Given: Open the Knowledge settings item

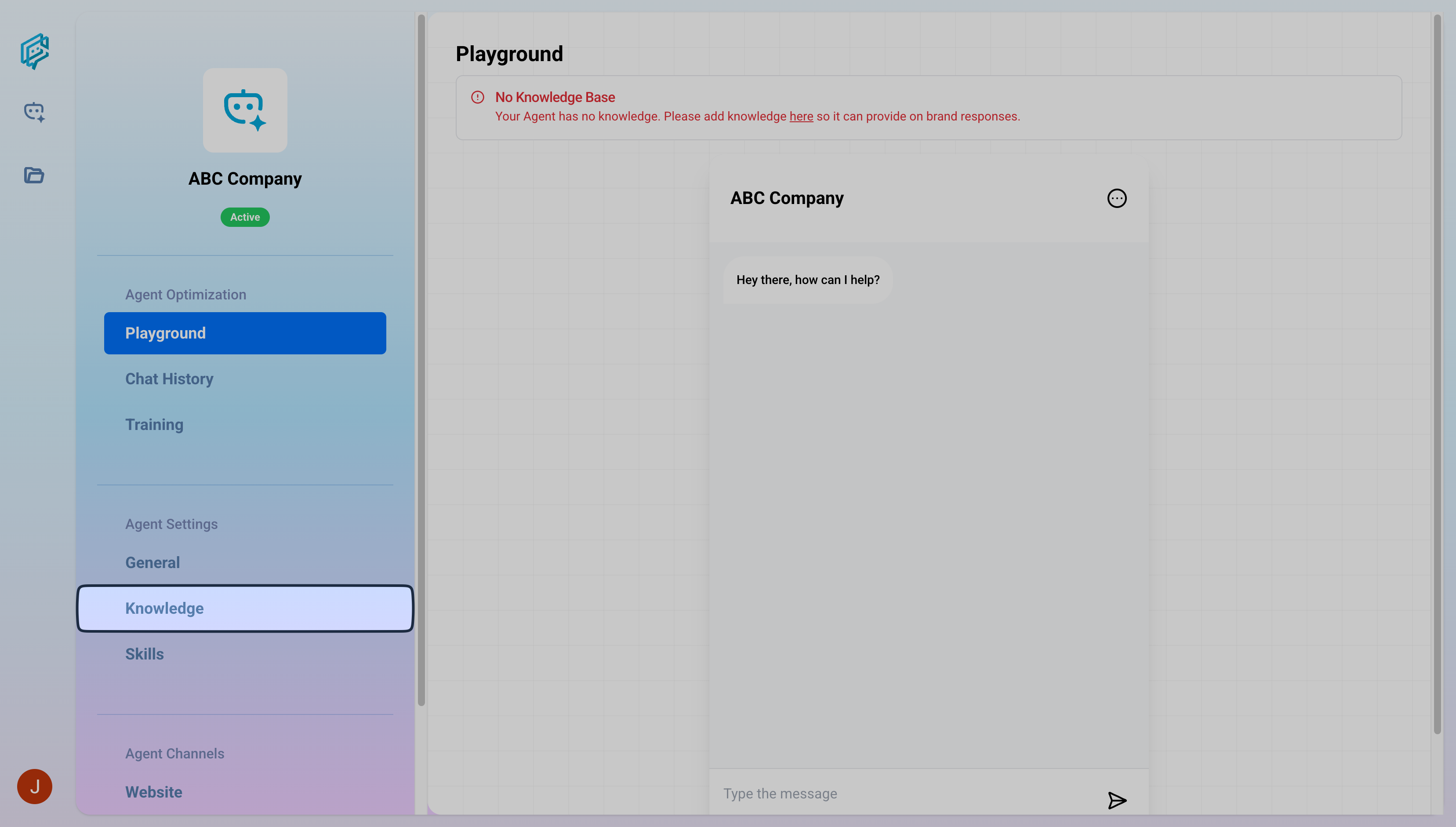Looking at the screenshot, I should tap(245, 608).
